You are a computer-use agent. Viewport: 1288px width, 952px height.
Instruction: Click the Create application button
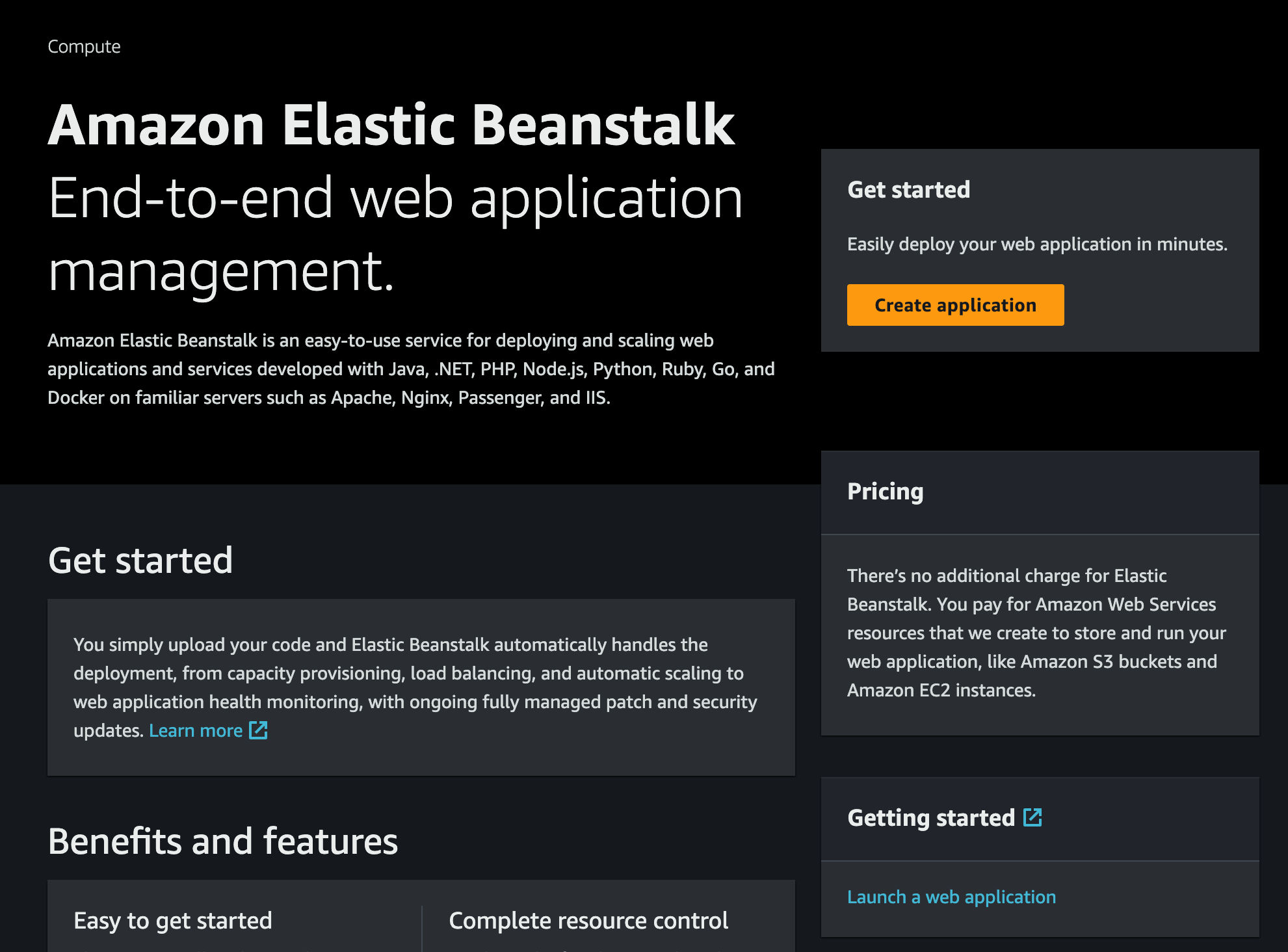pos(955,305)
